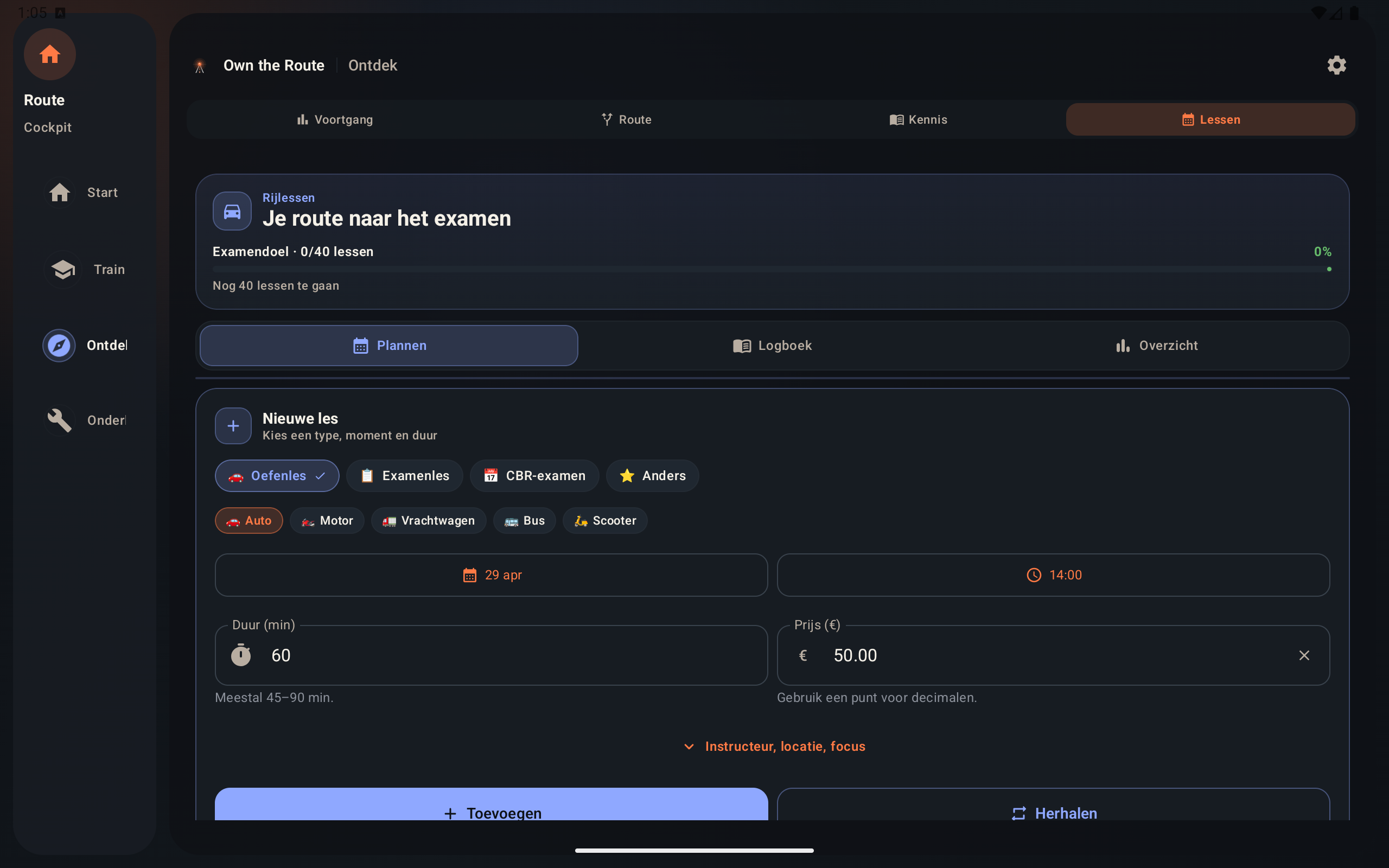
Task: Select the CBR-examen type chip
Action: pyautogui.click(x=534, y=475)
